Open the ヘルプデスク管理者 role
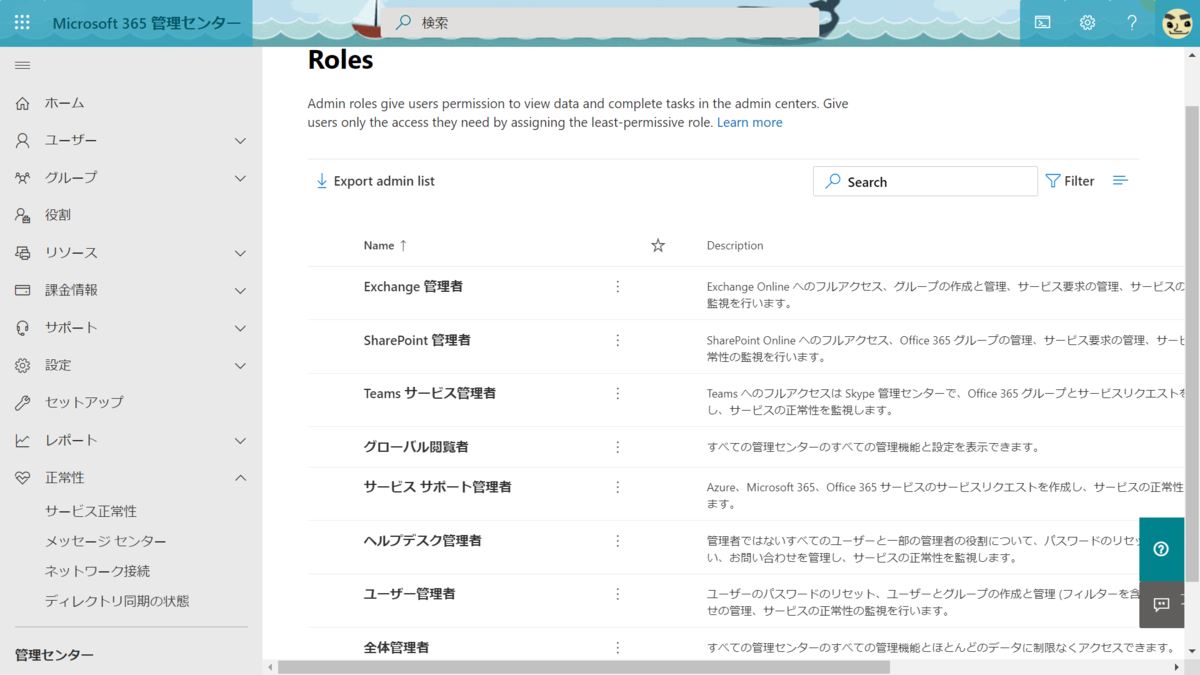This screenshot has width=1200, height=675. click(422, 541)
